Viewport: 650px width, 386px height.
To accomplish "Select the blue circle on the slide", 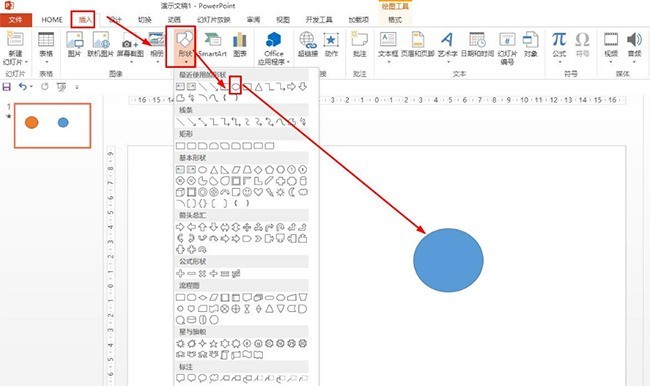I will tap(448, 260).
